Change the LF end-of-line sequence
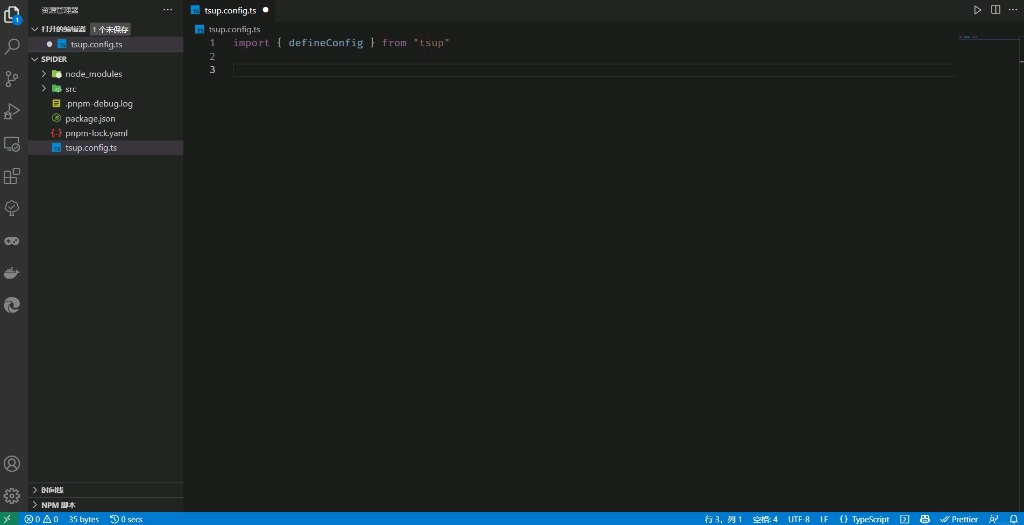This screenshot has width=1024, height=525. [824, 519]
